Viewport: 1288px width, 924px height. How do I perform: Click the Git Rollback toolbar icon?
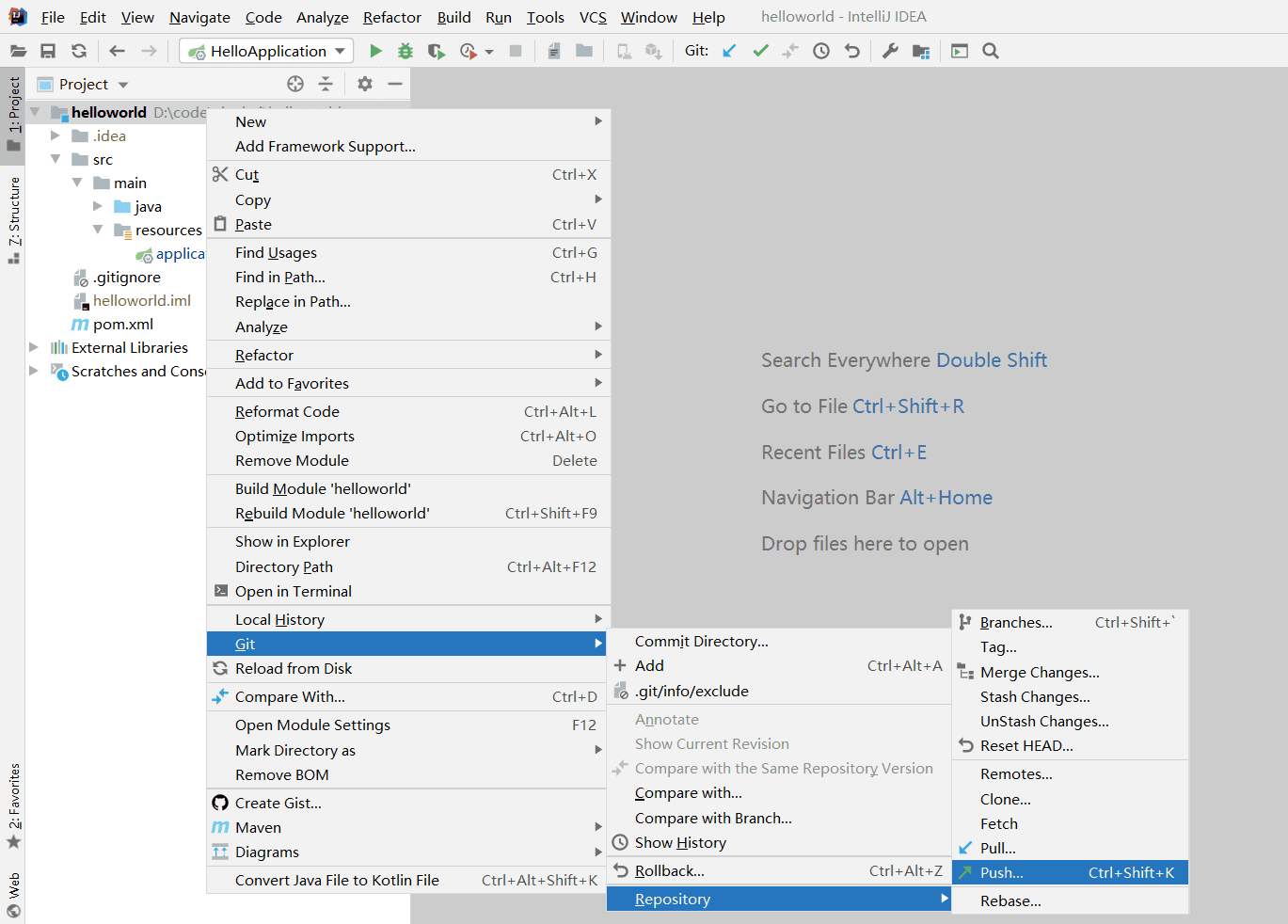852,51
